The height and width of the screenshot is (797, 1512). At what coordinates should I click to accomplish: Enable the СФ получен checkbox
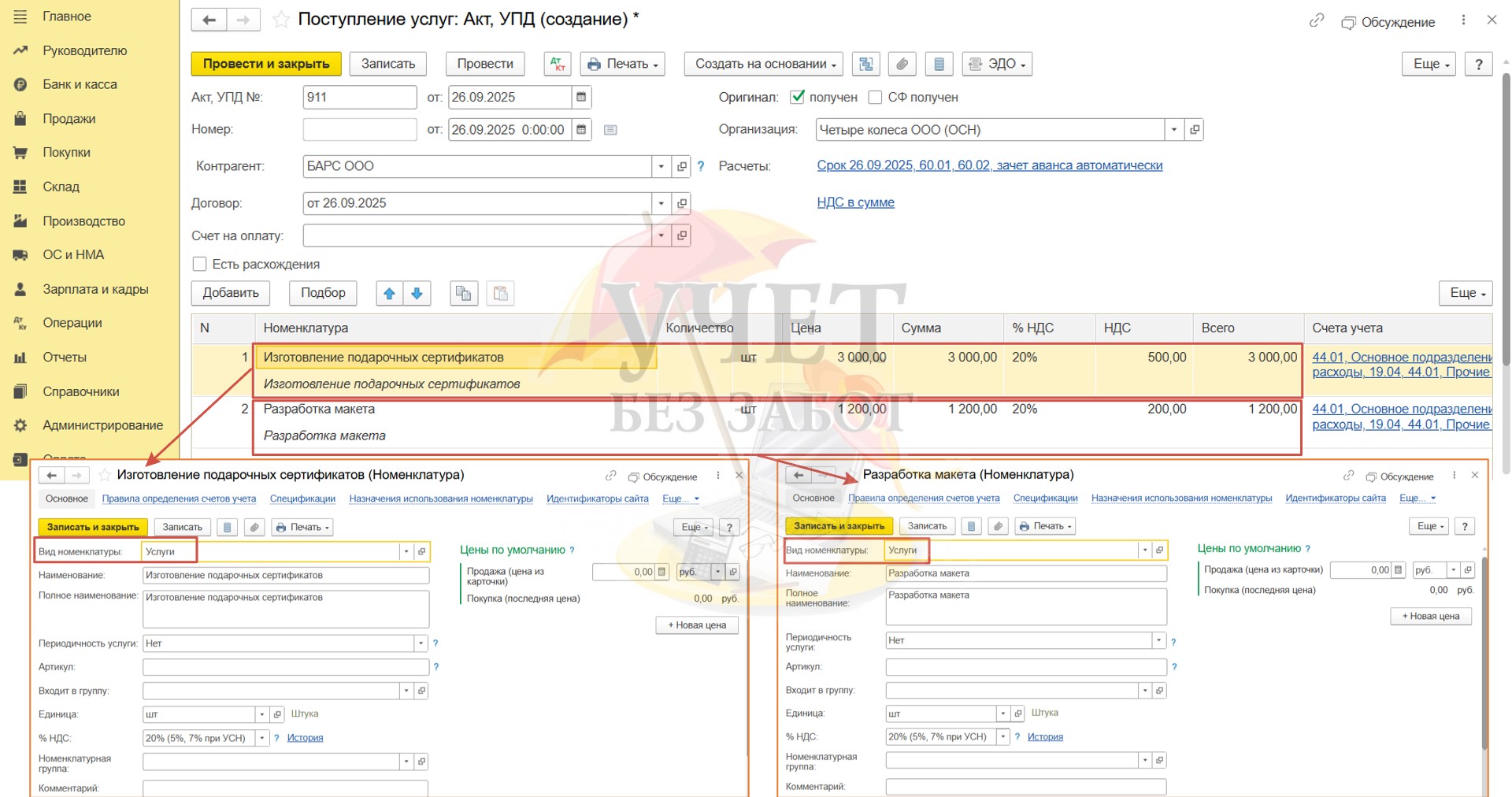point(875,97)
